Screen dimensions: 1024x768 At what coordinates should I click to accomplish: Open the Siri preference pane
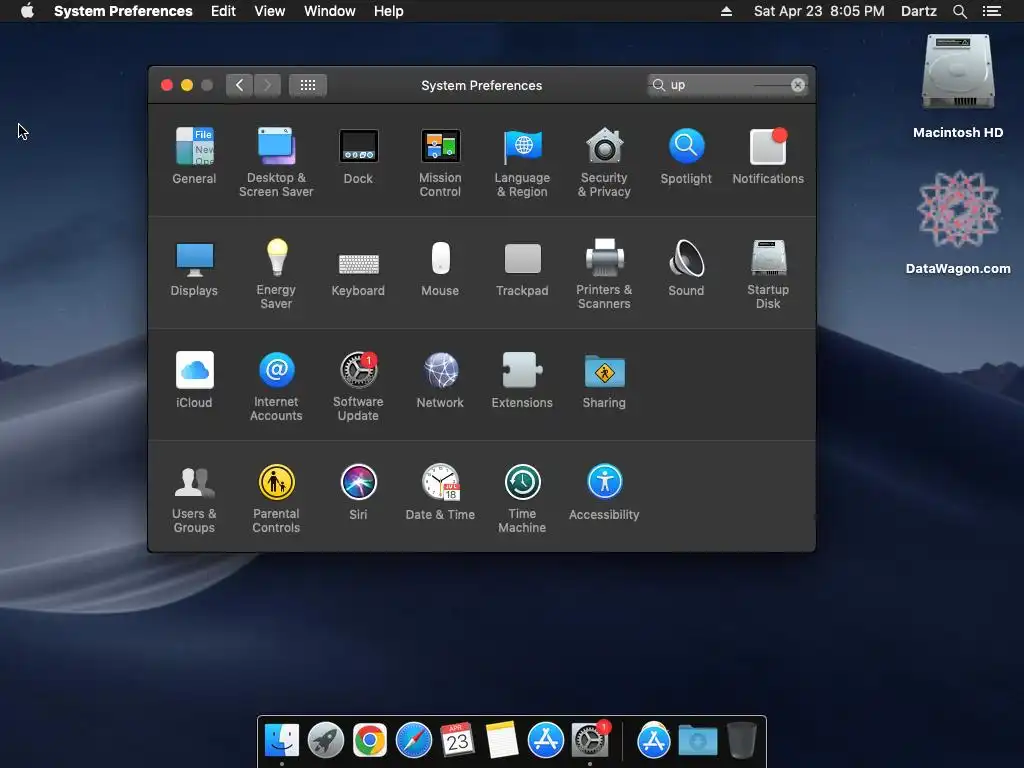pos(358,492)
